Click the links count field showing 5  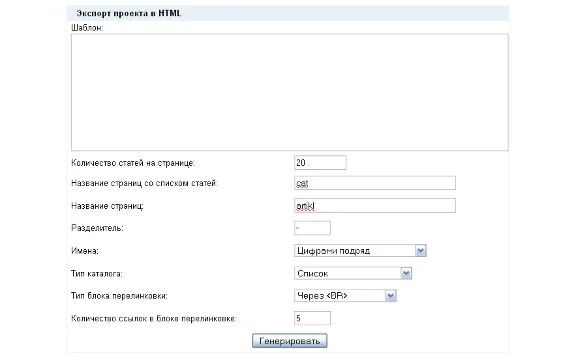point(313,318)
